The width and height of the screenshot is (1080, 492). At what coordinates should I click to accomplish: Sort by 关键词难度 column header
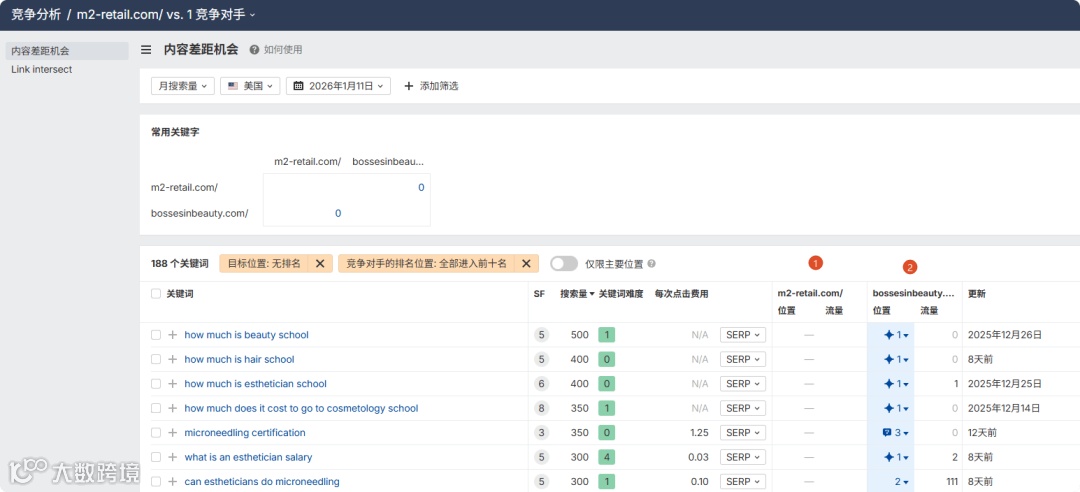point(621,294)
